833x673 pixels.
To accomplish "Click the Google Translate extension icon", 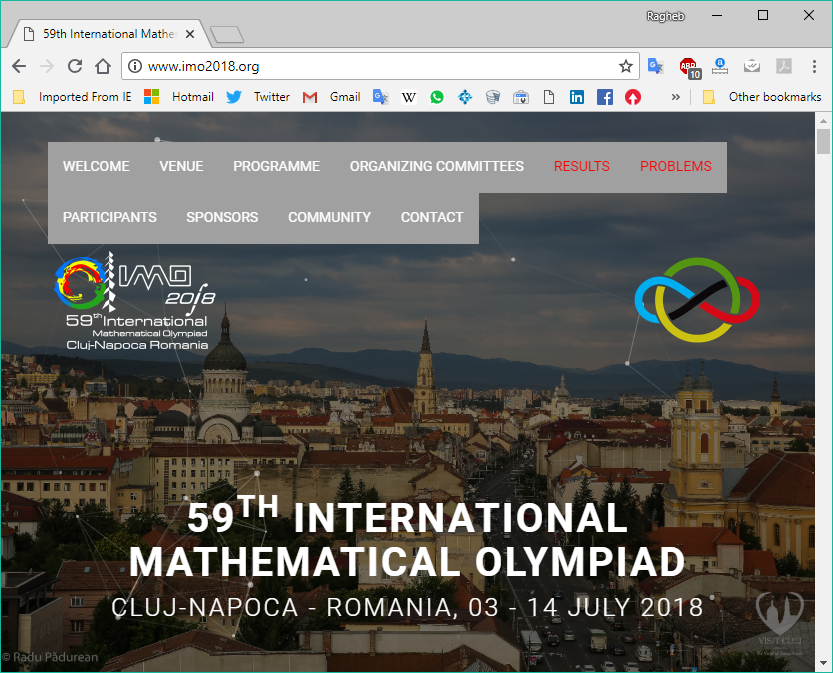I will pos(656,67).
